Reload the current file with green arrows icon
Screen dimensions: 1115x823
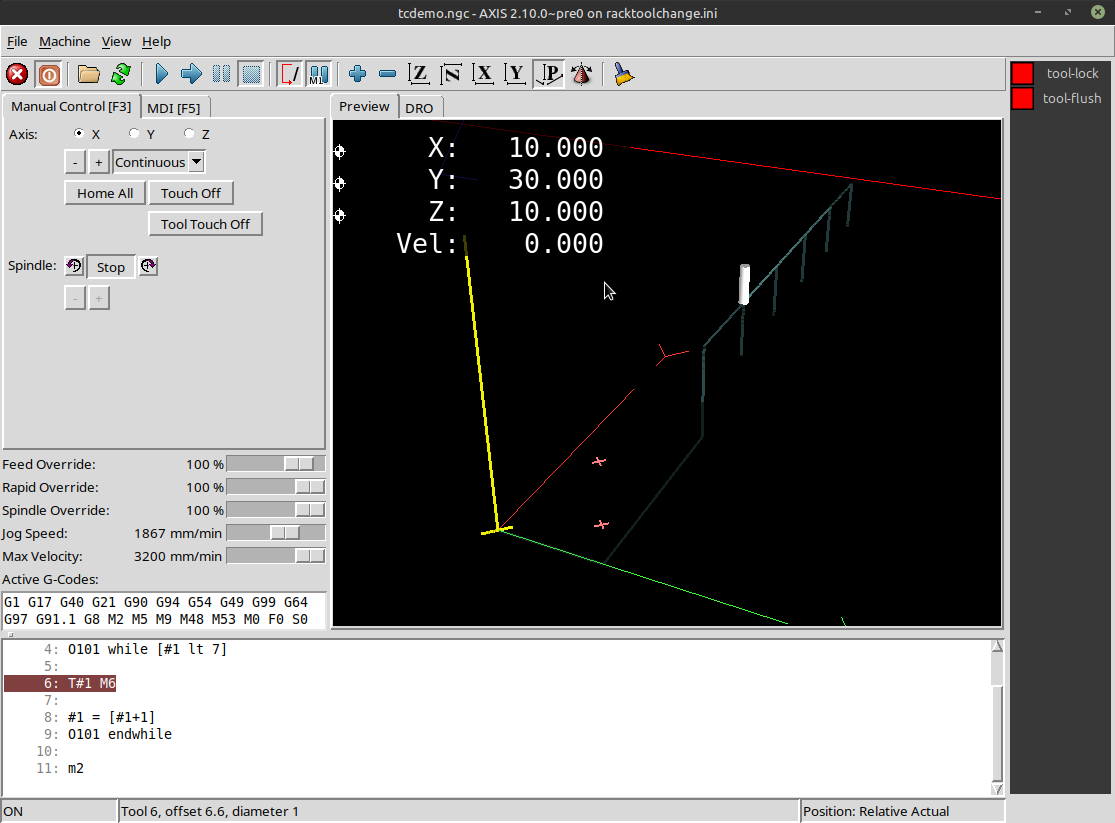point(121,74)
